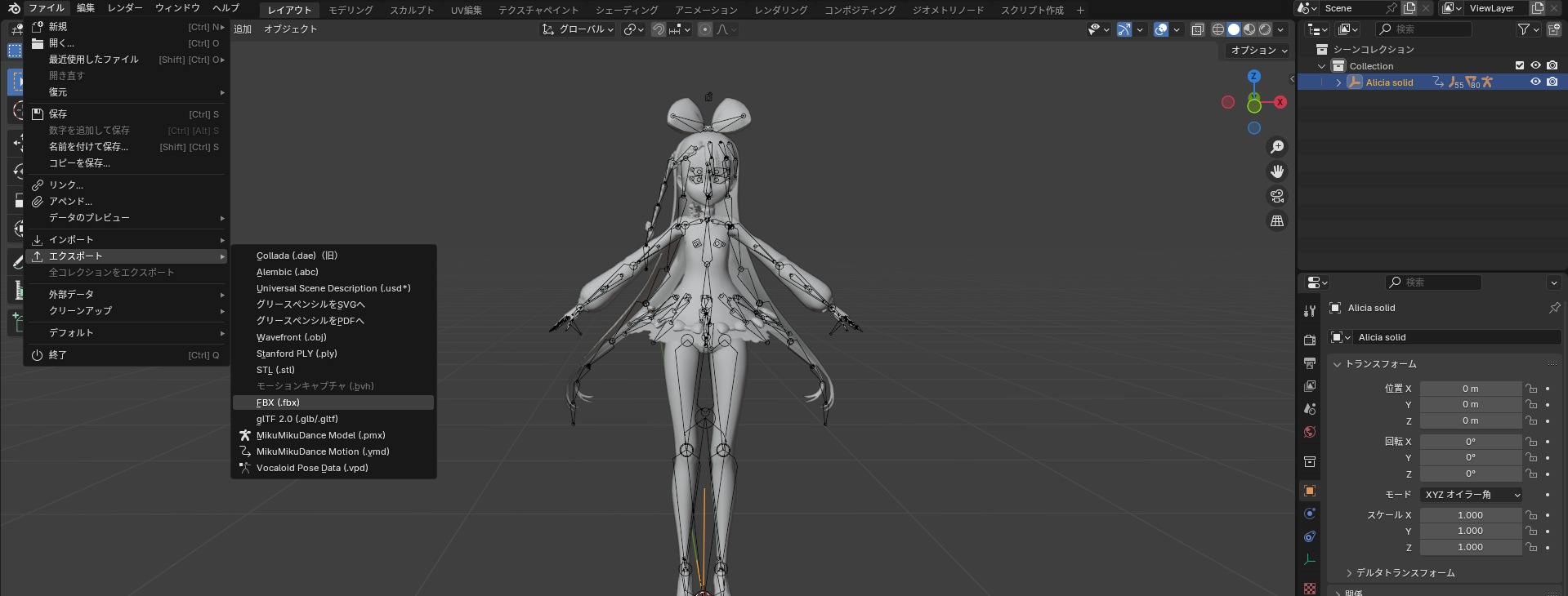Click the zoom magnifier viewport gizmo
This screenshot has height=596, width=1568.
pyautogui.click(x=1277, y=147)
